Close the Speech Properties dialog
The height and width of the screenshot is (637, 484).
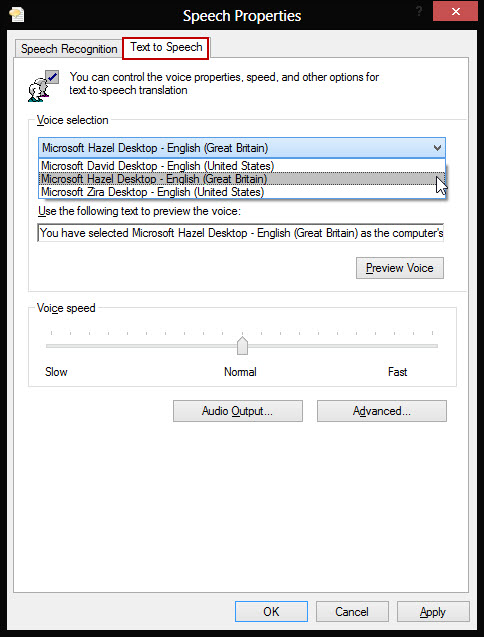[x=455, y=11]
